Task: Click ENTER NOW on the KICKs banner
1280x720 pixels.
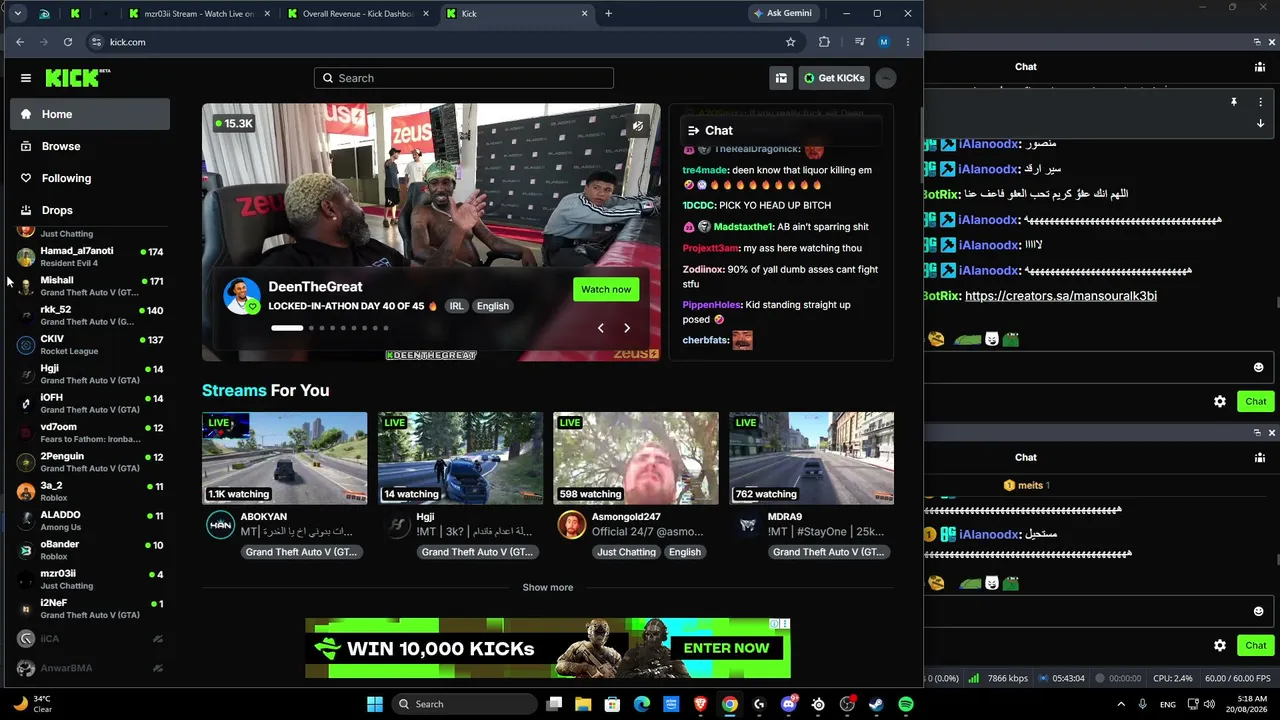Action: 726,648
